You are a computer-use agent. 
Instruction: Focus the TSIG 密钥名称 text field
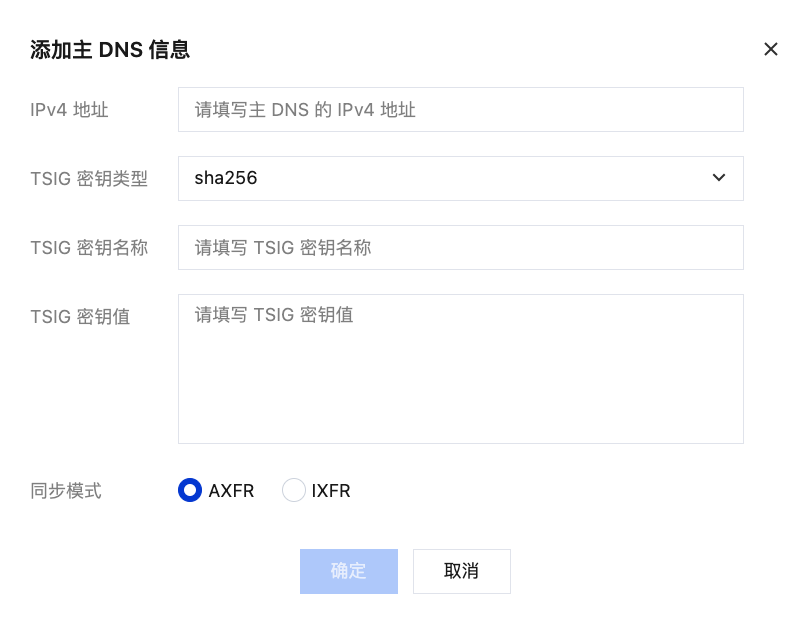click(460, 247)
